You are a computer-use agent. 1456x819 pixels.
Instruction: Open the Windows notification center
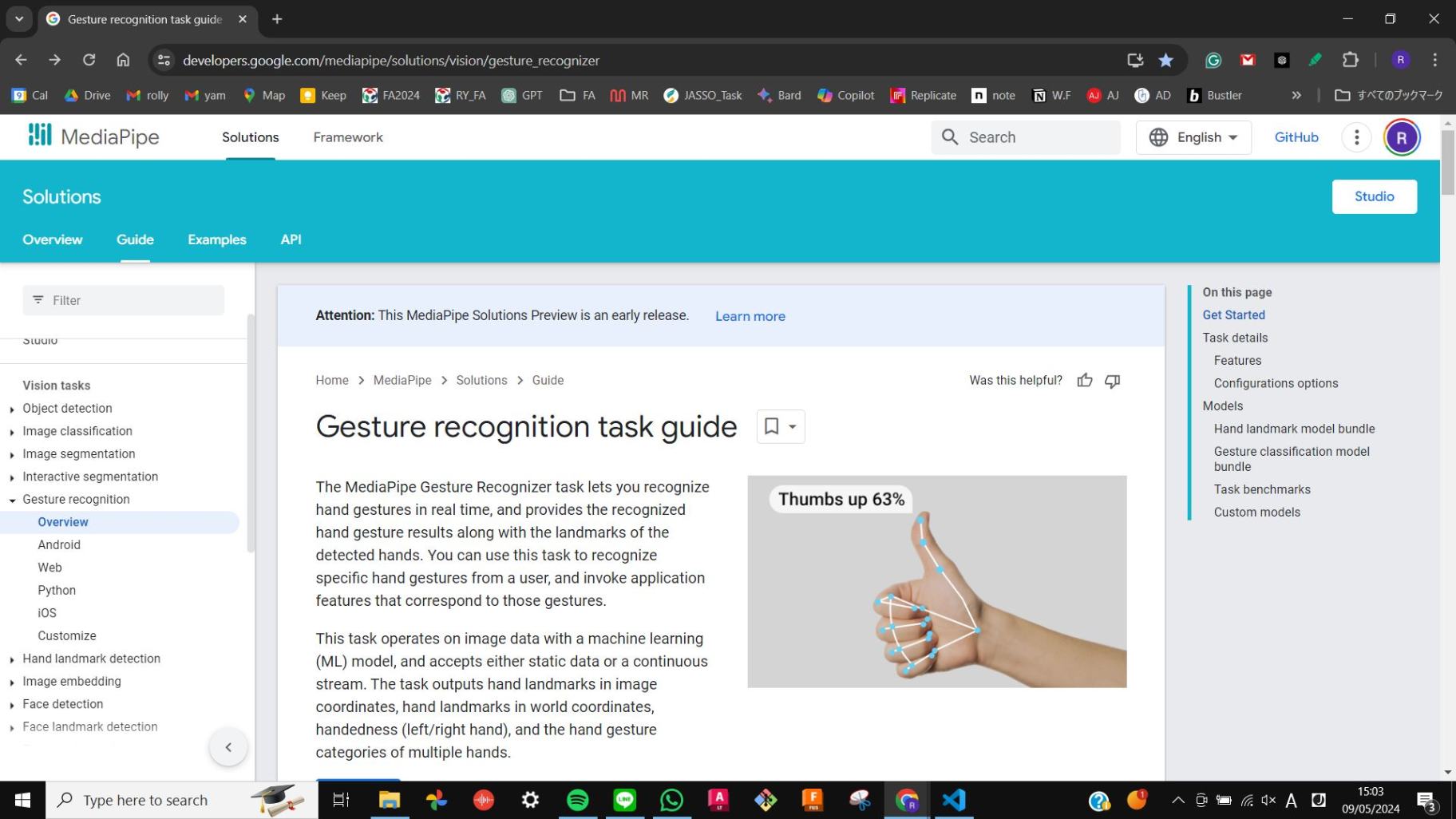1426,800
